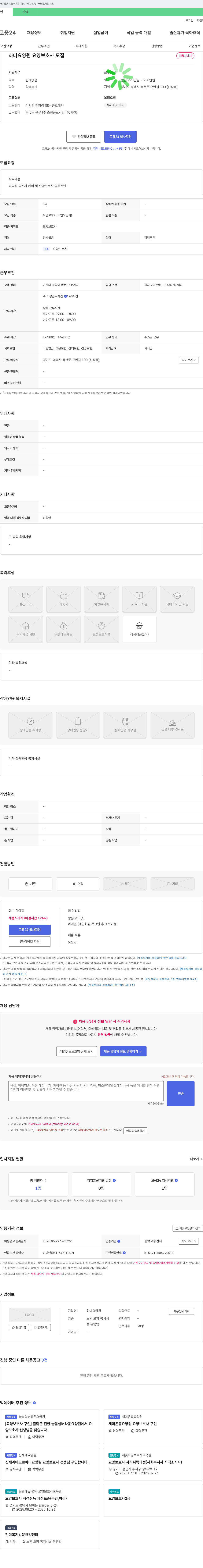203x1568 pixels.
Task: Click the 거짓구인광고 신고 button
Action: pos(188,1228)
